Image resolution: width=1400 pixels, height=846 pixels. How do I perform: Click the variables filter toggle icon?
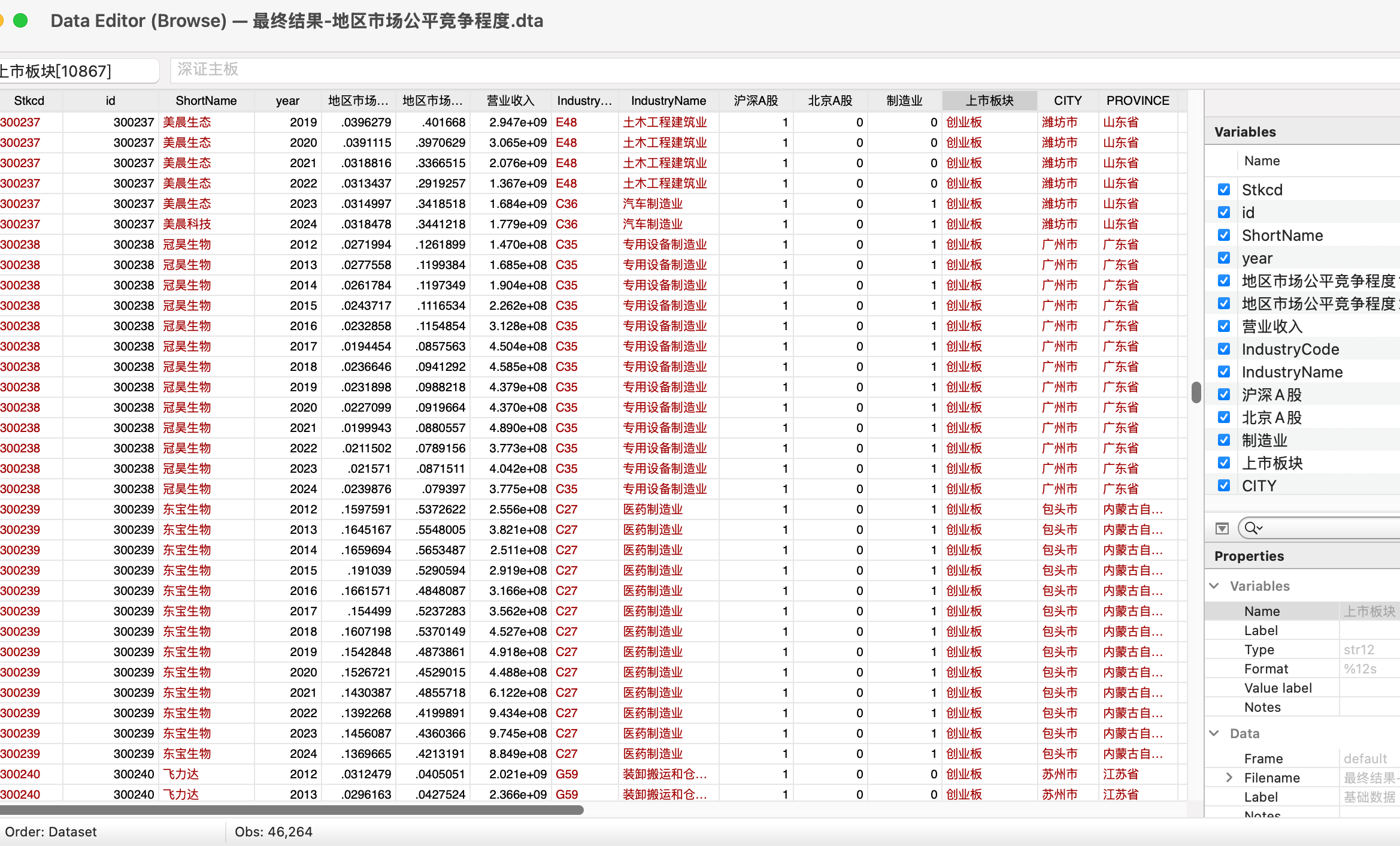pyautogui.click(x=1222, y=528)
